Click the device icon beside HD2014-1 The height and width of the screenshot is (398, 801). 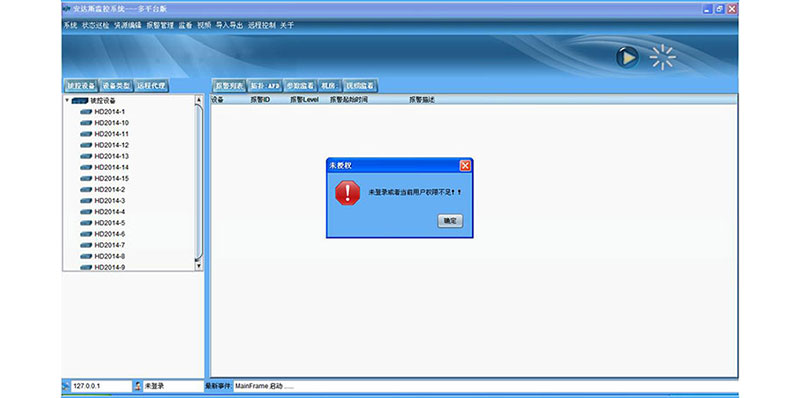[86, 112]
